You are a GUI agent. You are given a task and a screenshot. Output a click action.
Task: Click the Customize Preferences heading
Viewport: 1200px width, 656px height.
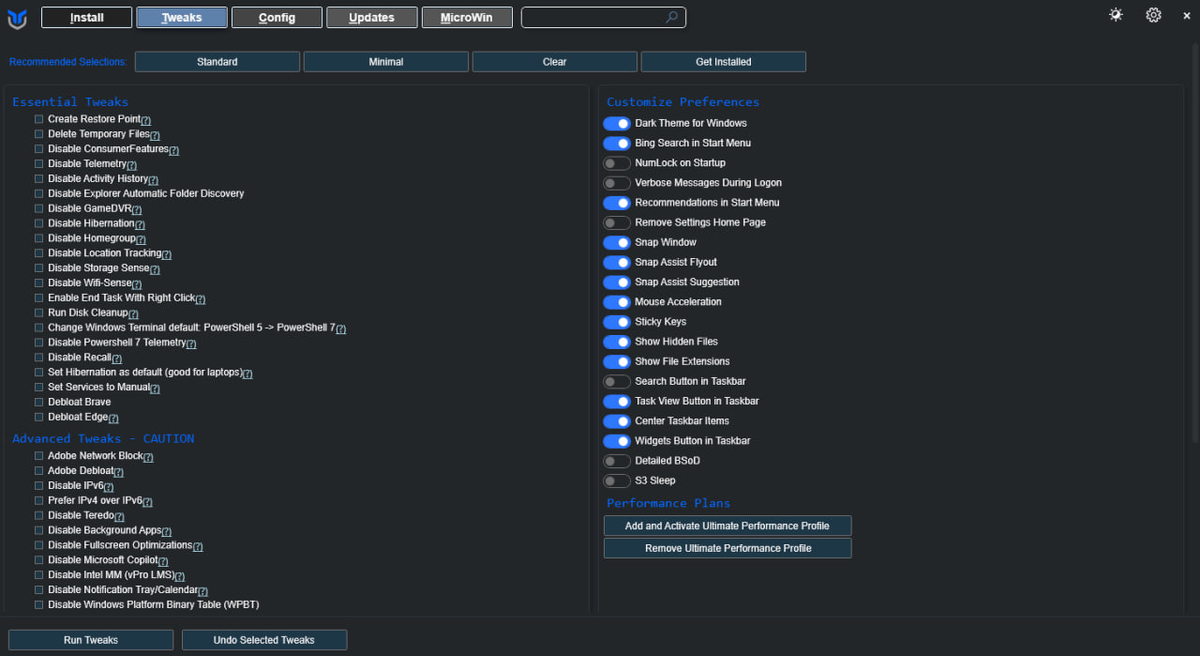click(683, 102)
